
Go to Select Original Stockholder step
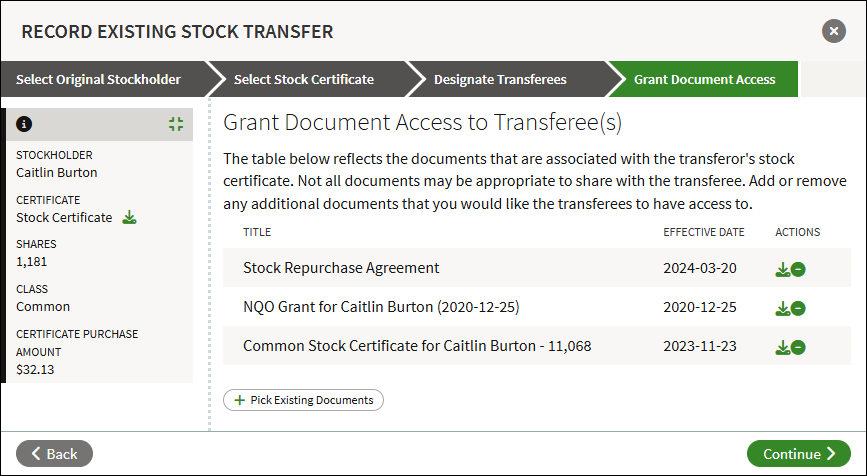coord(98,79)
